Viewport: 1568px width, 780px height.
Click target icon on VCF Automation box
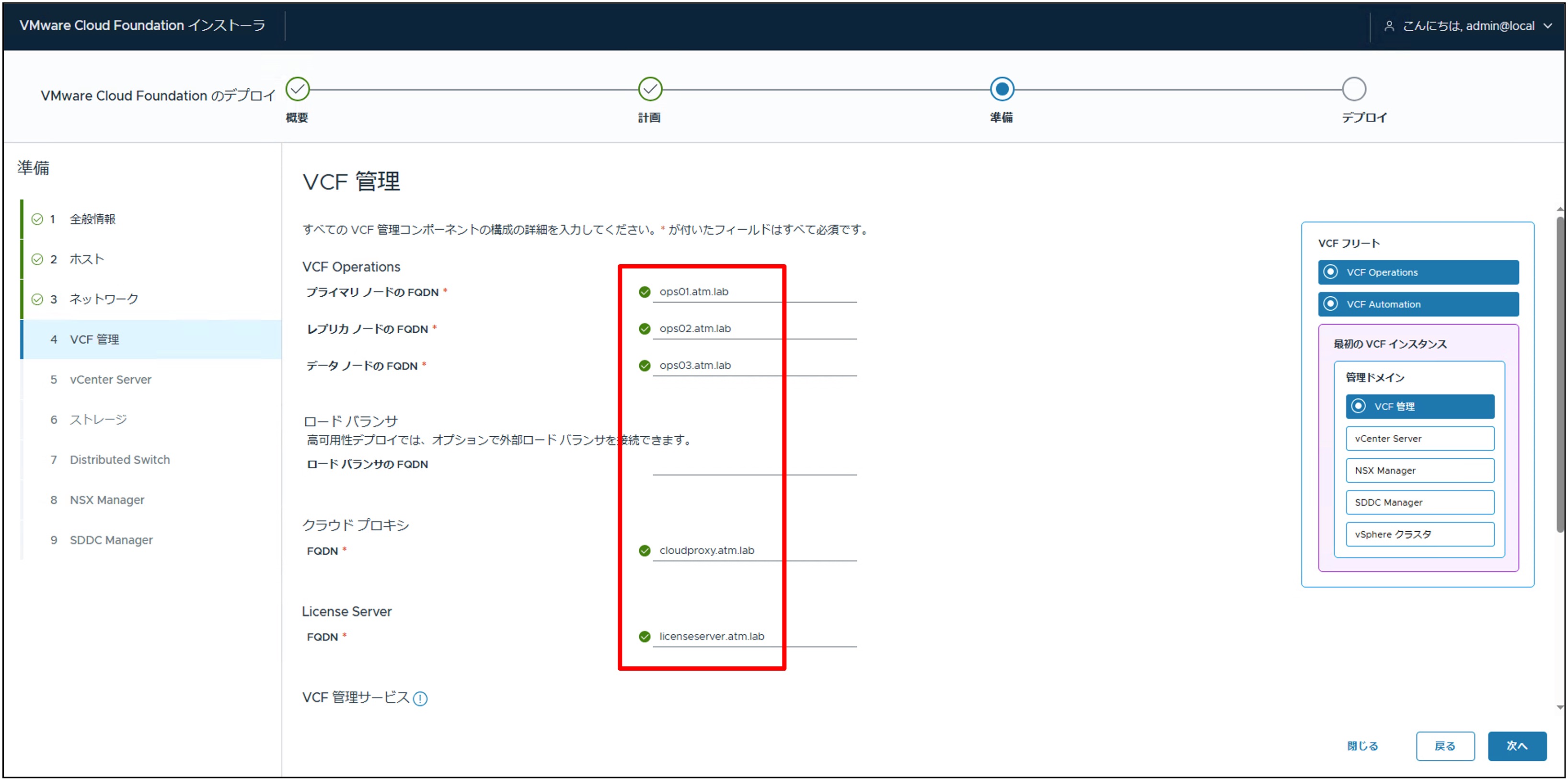[x=1331, y=303]
